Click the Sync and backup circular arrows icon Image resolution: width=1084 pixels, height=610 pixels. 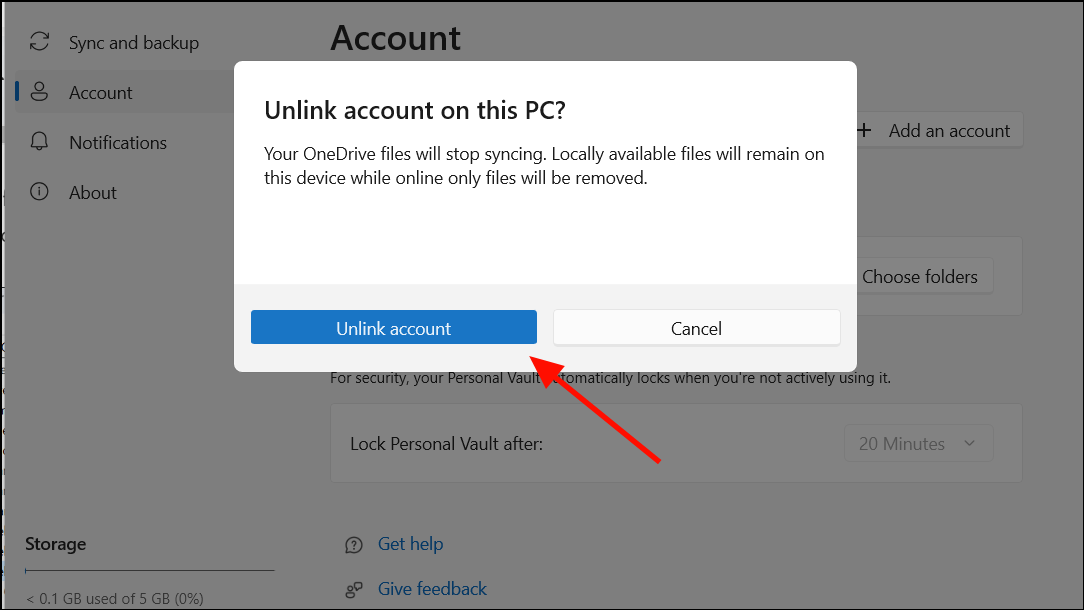39,42
